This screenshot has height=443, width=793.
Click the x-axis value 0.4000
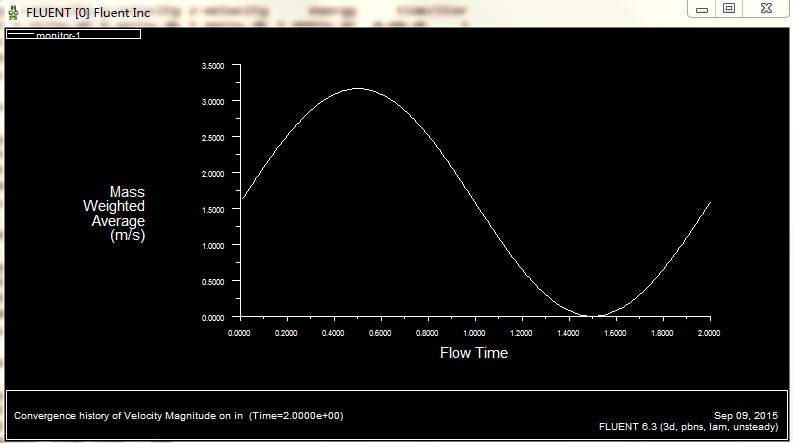point(333,333)
